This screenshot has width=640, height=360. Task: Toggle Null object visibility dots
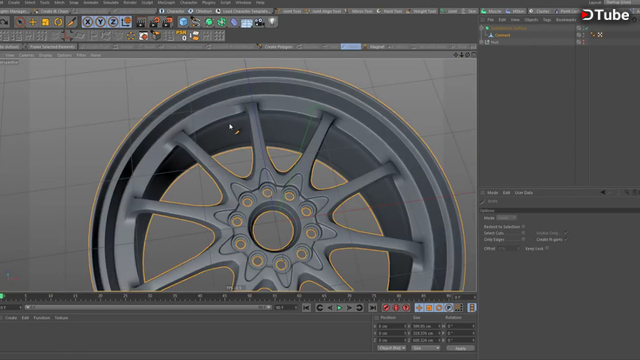(583, 42)
